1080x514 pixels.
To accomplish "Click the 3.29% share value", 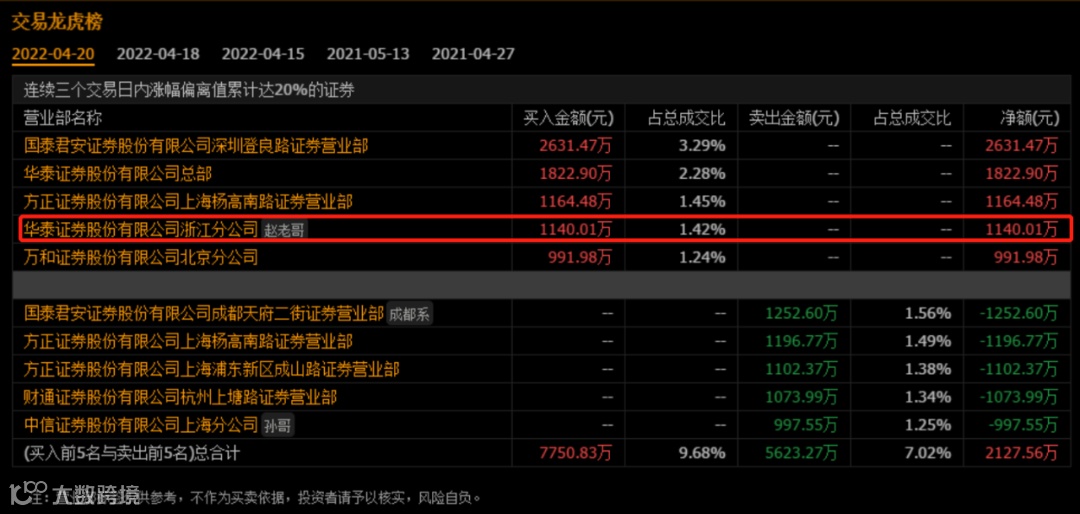I will pyautogui.click(x=704, y=145).
